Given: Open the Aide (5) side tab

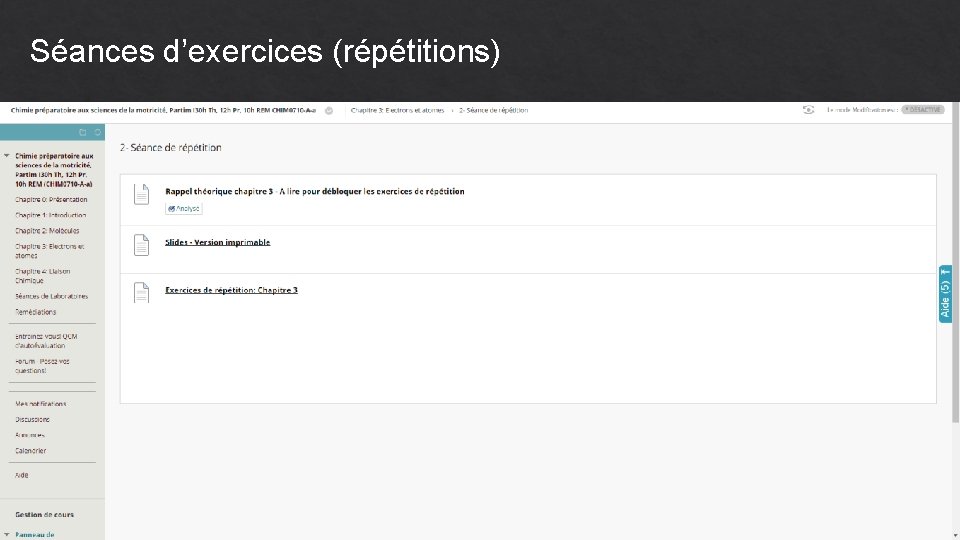Looking at the screenshot, I should coord(945,293).
